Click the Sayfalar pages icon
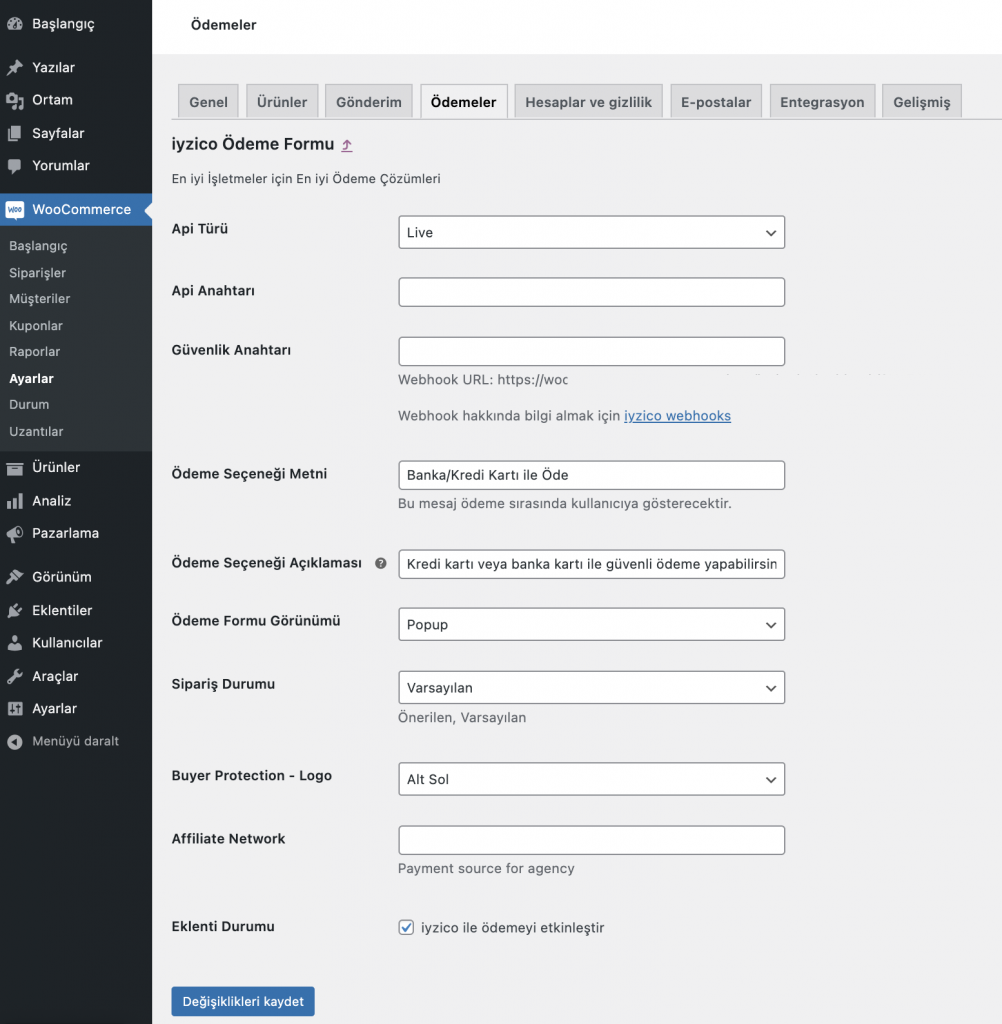 coord(15,133)
